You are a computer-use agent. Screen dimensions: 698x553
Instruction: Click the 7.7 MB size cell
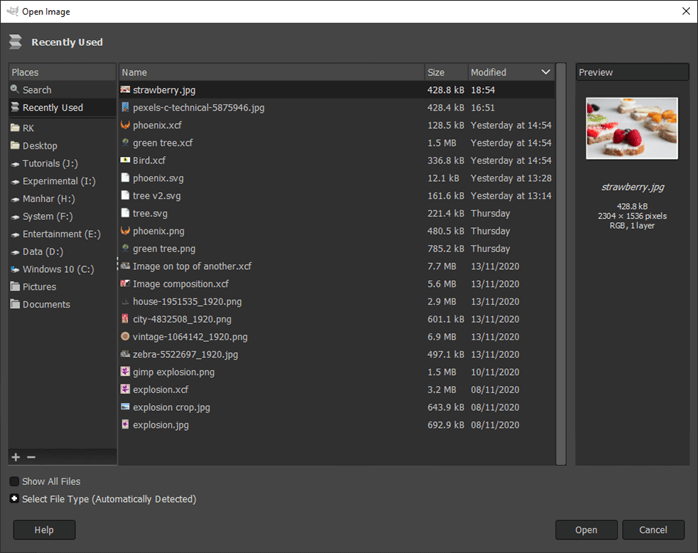(442, 266)
